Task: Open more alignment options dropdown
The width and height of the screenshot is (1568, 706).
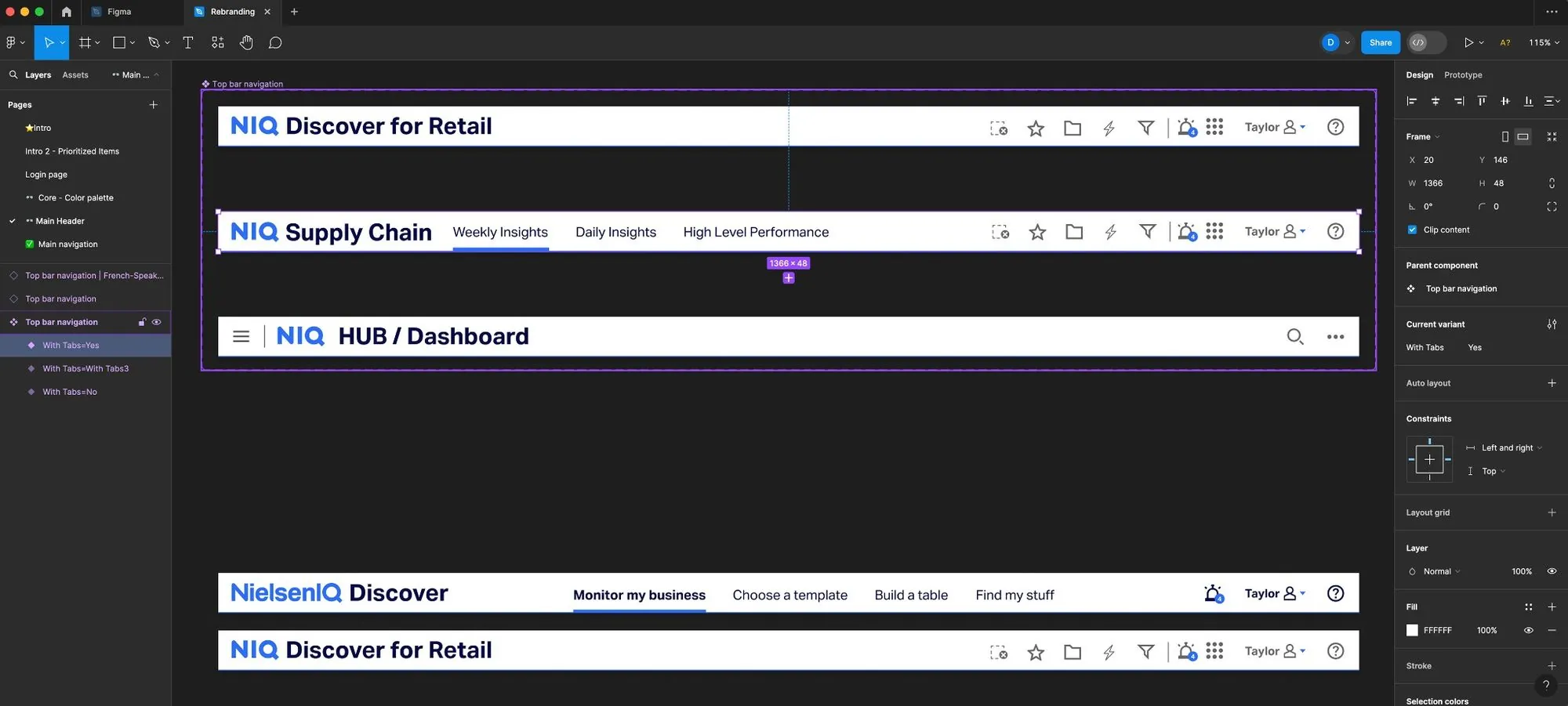Action: [x=1552, y=100]
